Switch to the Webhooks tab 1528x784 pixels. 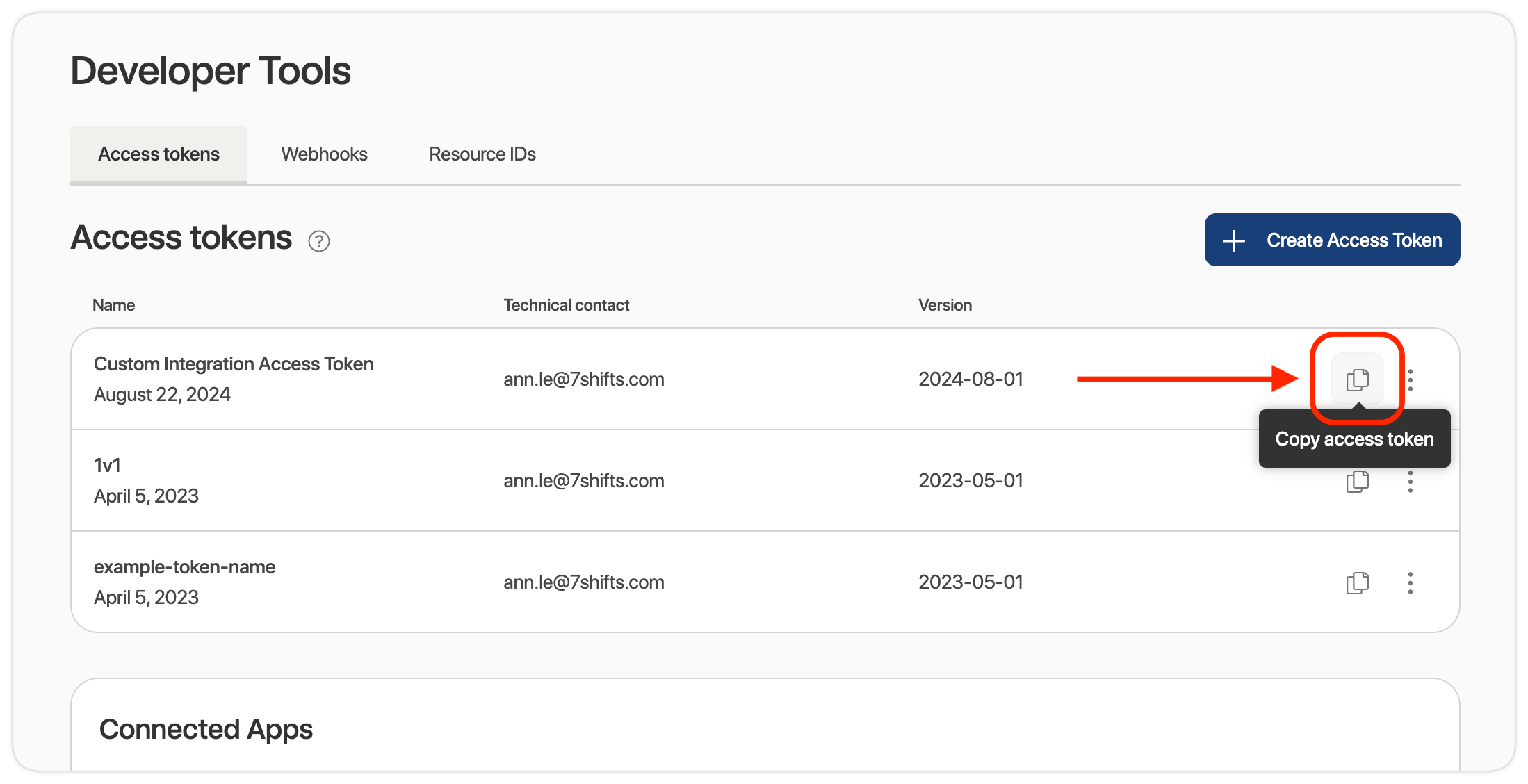[324, 154]
